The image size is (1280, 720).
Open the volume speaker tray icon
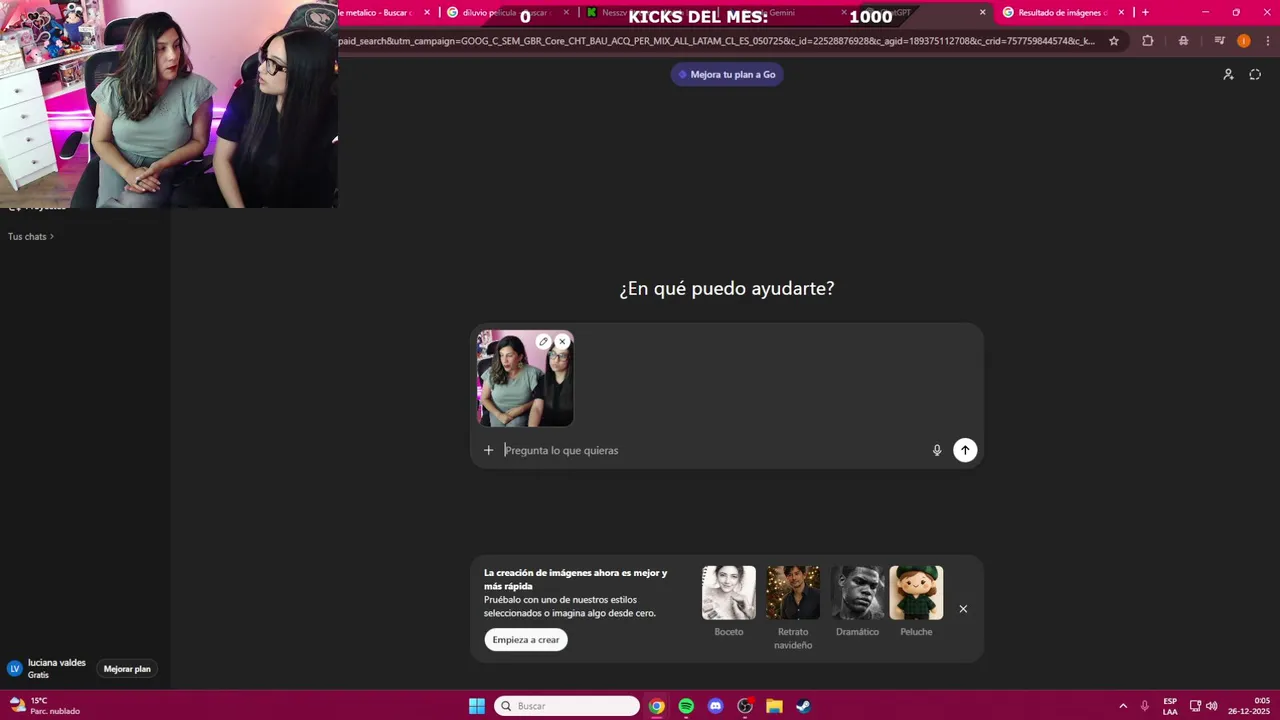(x=1212, y=706)
